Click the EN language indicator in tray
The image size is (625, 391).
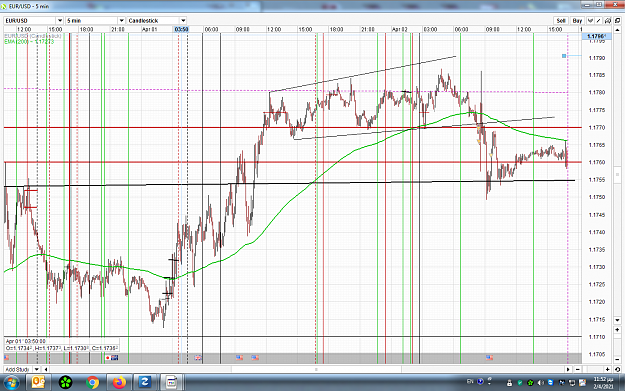pyautogui.click(x=470, y=382)
